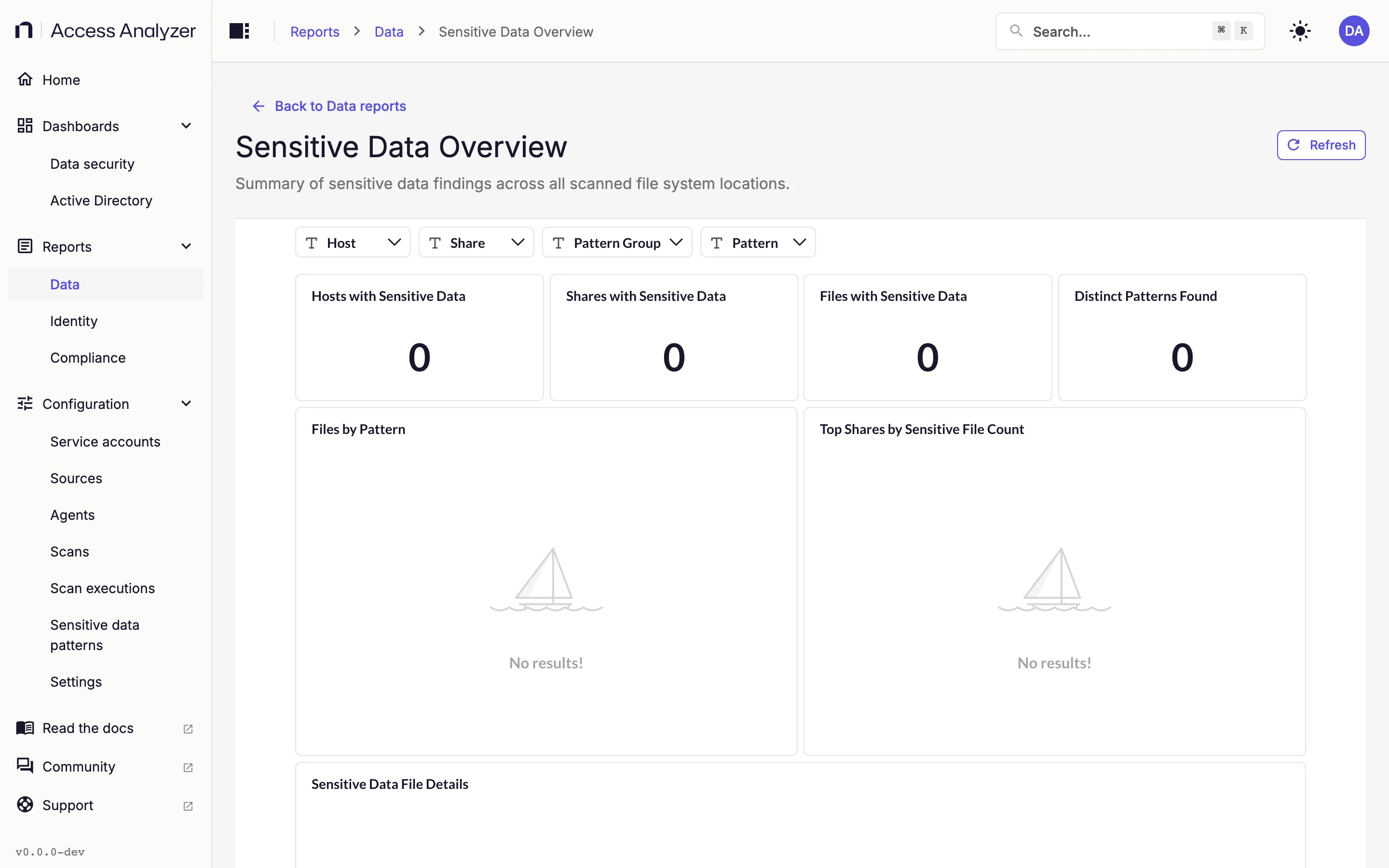Click the Refresh button label

1332,145
